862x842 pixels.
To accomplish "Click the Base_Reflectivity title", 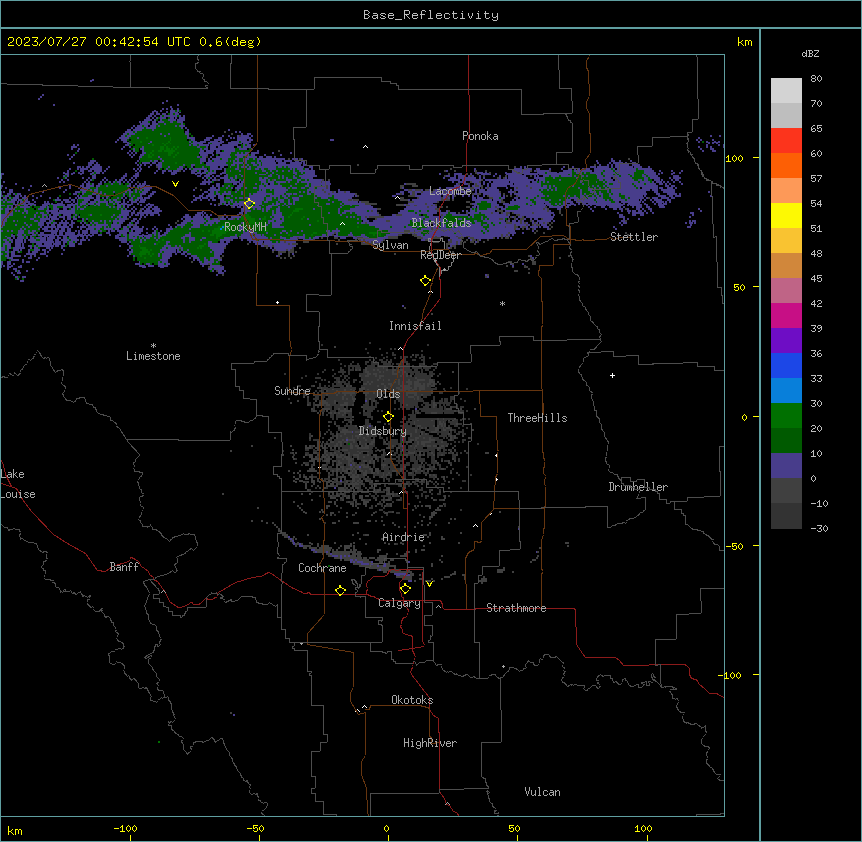I will (431, 15).
